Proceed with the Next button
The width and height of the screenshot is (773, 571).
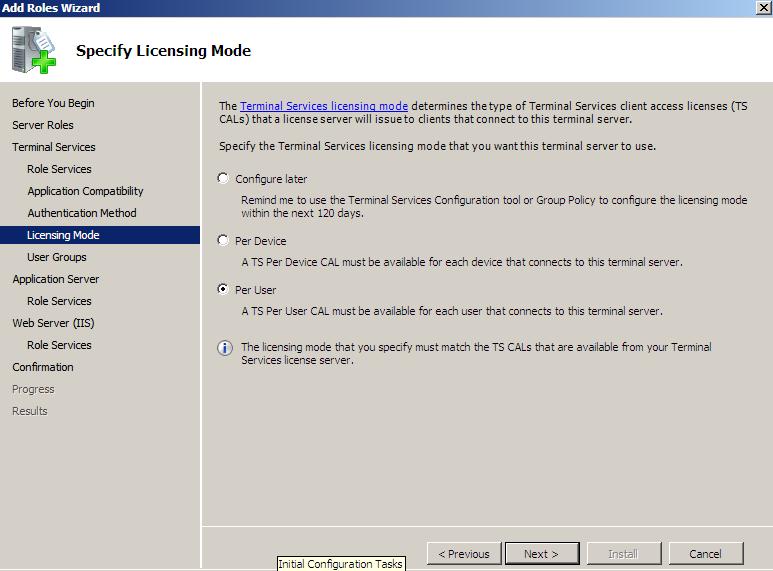[x=542, y=554]
